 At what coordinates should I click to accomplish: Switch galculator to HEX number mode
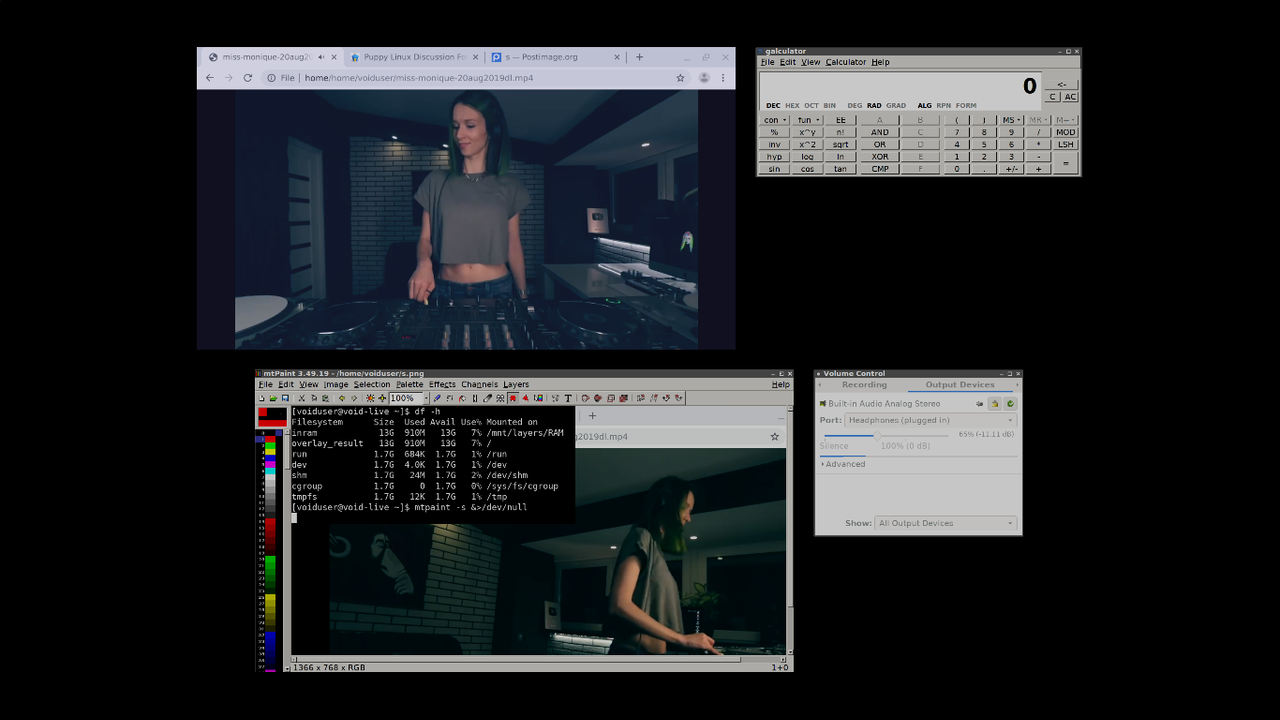tap(791, 105)
